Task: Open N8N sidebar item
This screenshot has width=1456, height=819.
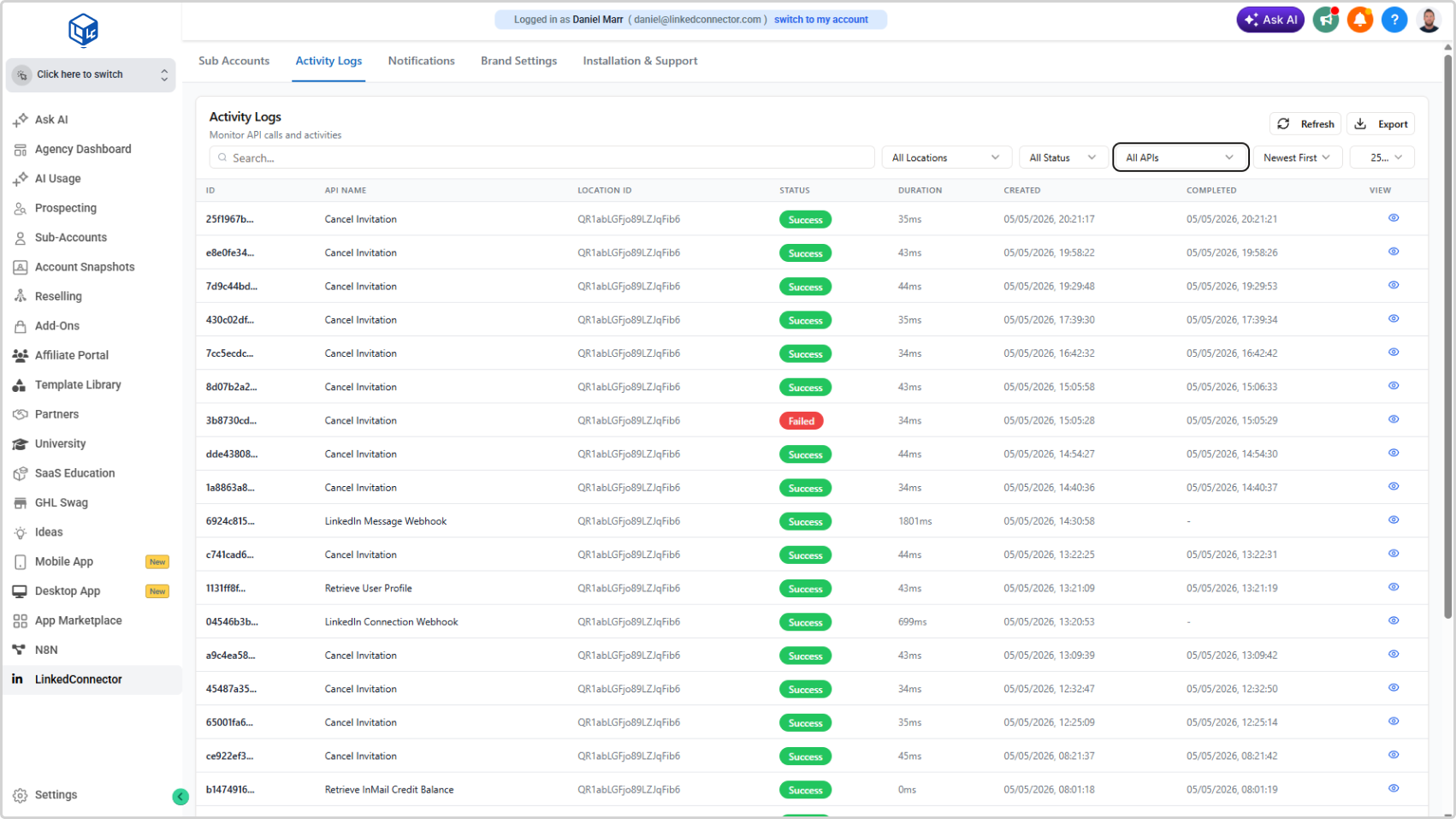Action: [x=46, y=650]
